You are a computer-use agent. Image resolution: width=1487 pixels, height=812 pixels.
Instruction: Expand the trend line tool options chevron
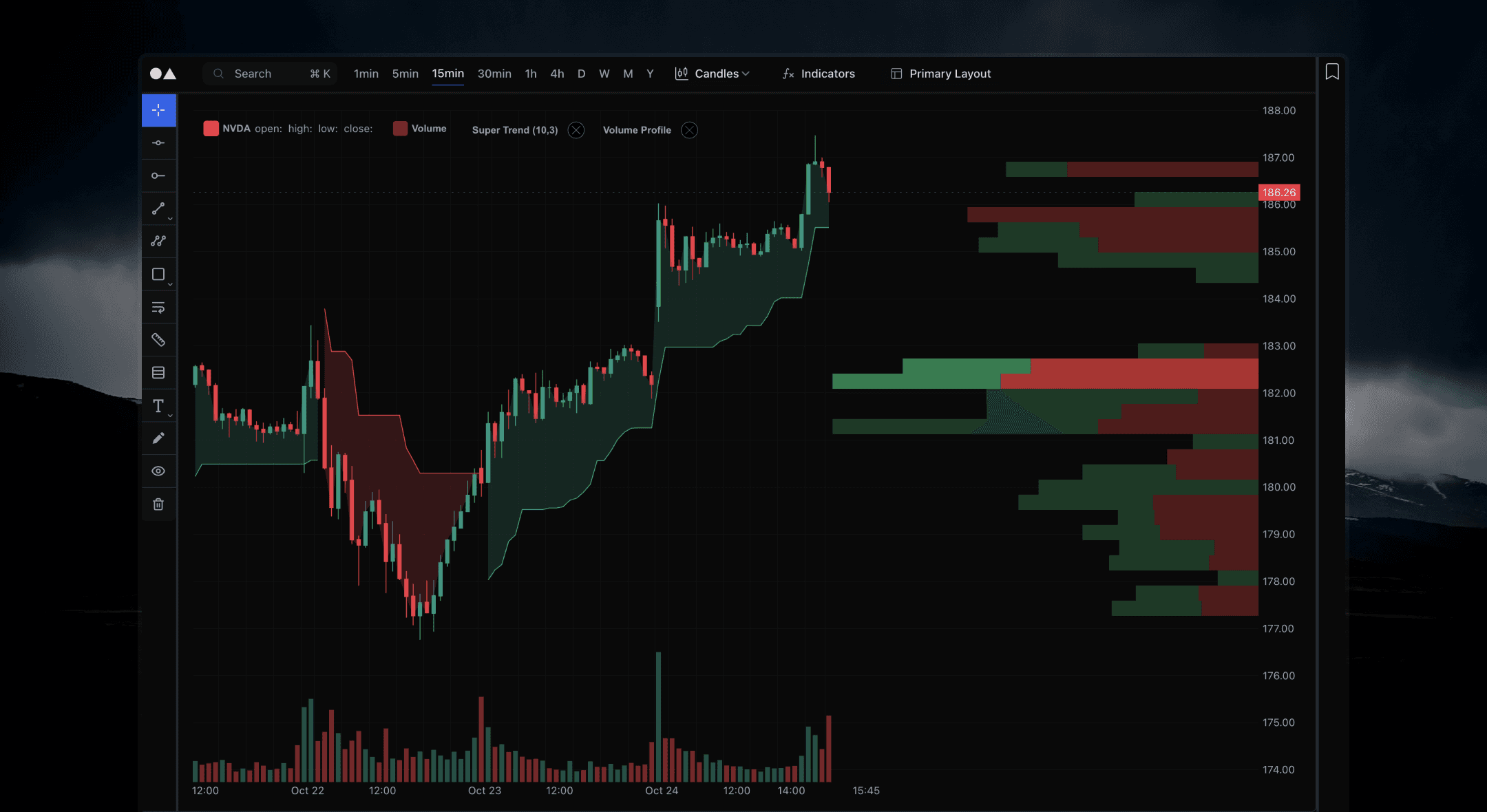[x=169, y=218]
